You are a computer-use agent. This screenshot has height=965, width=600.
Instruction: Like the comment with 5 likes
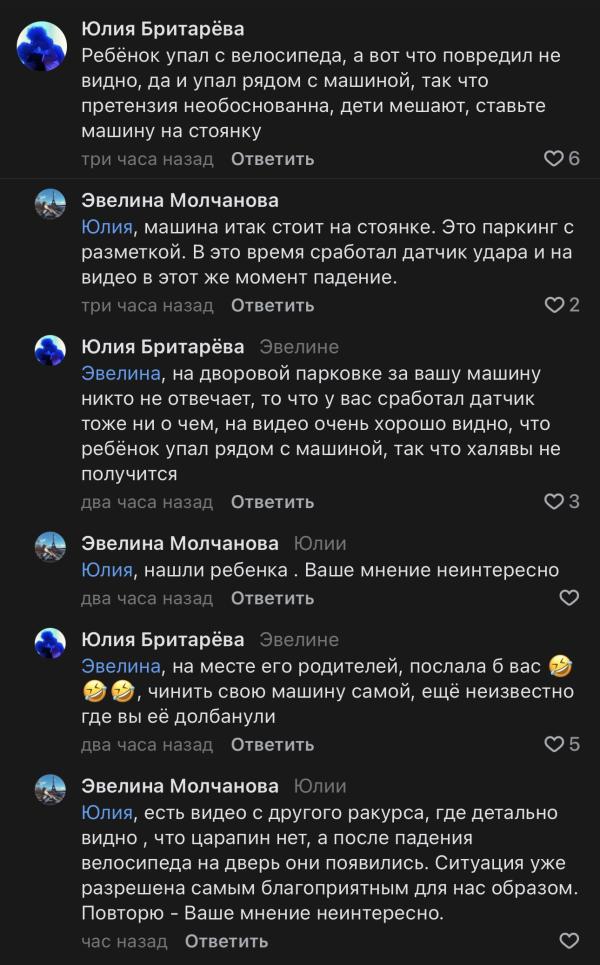pos(554,744)
